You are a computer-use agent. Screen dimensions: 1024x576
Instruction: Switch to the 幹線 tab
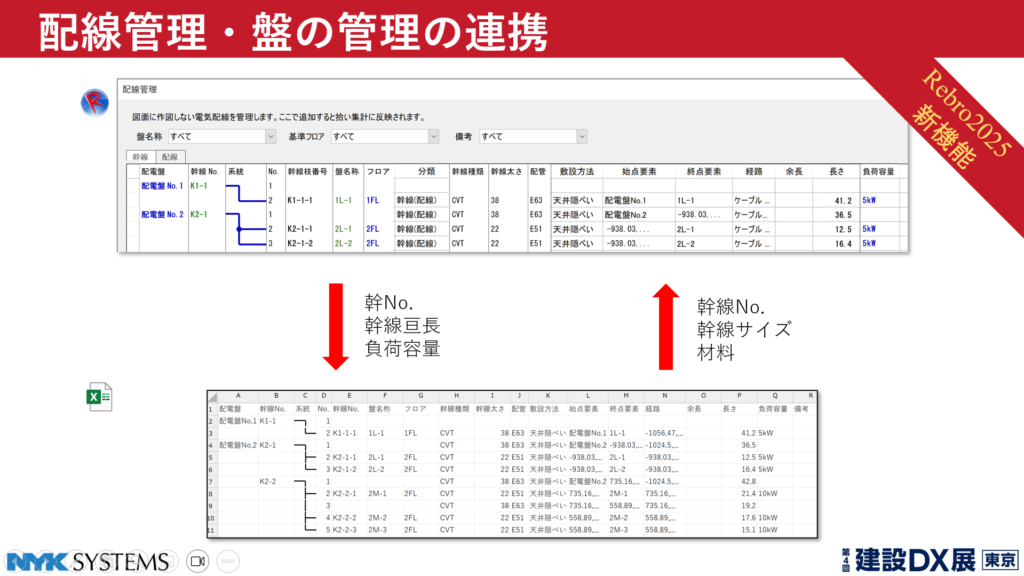[x=139, y=157]
